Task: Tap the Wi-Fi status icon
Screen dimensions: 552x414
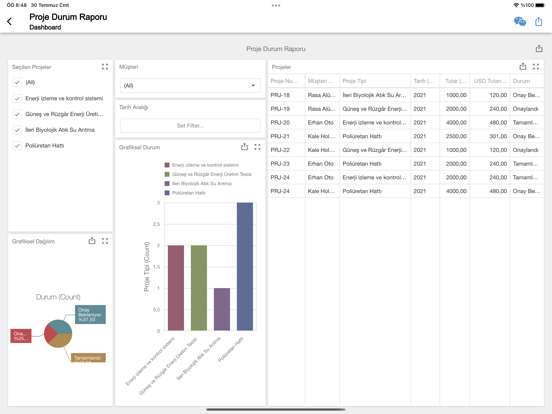Action: [x=516, y=5]
